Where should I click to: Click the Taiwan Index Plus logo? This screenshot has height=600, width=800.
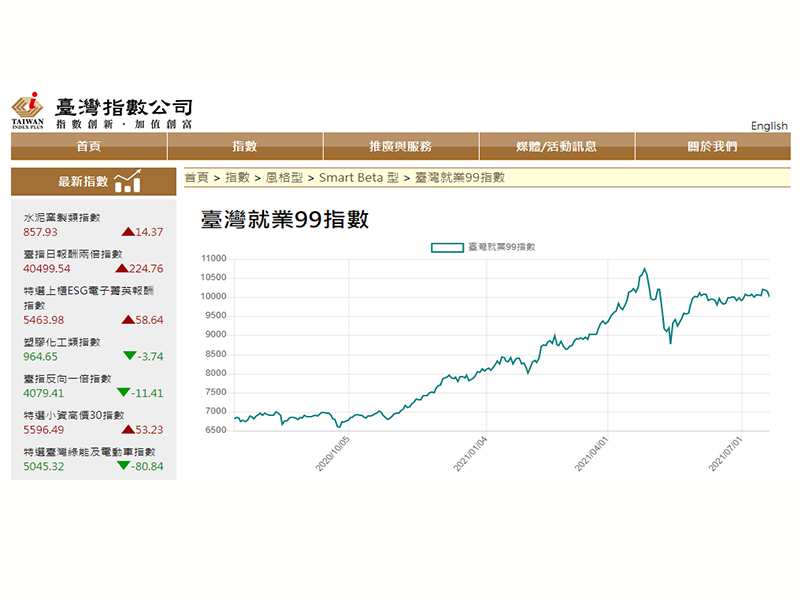coord(28,110)
